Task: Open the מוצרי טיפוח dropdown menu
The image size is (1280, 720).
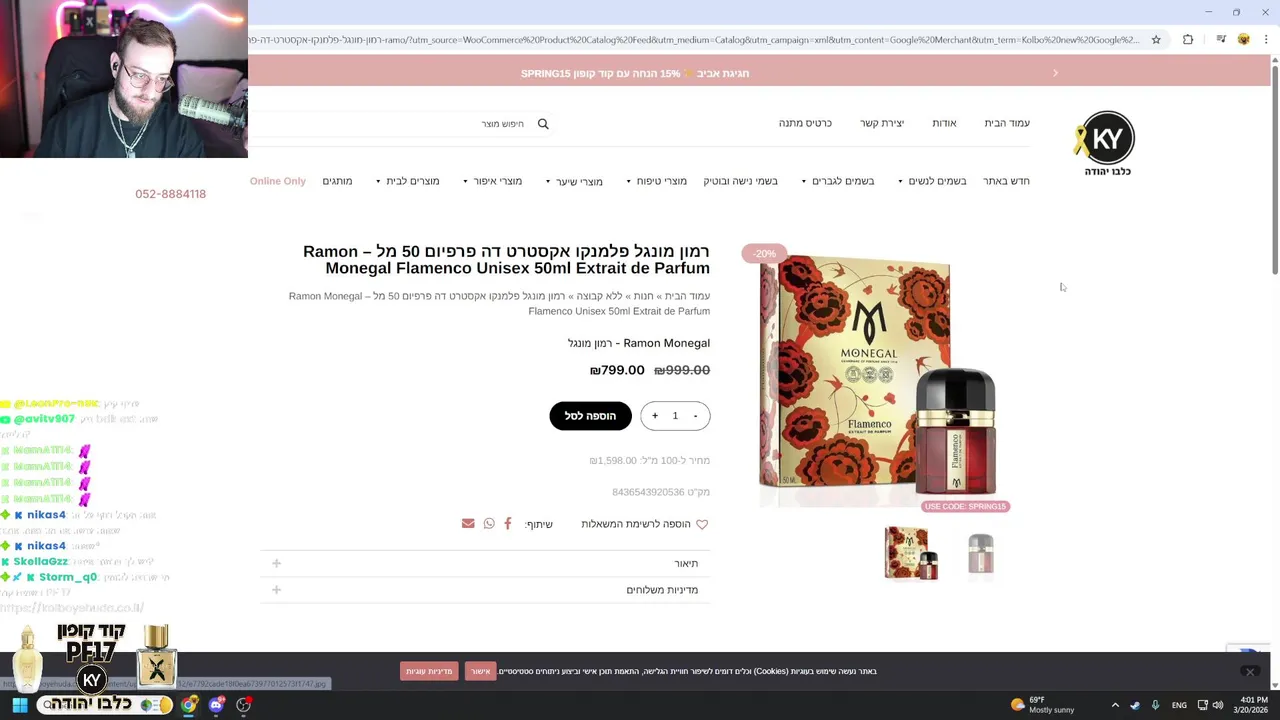Action: point(656,181)
